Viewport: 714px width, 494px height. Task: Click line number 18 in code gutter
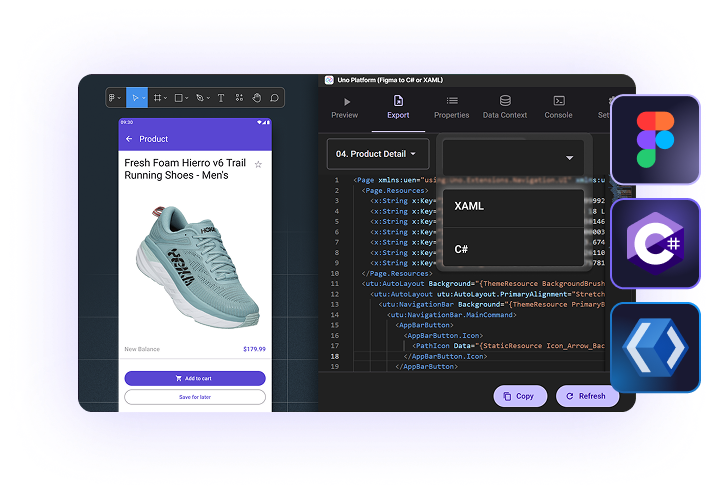click(x=335, y=356)
